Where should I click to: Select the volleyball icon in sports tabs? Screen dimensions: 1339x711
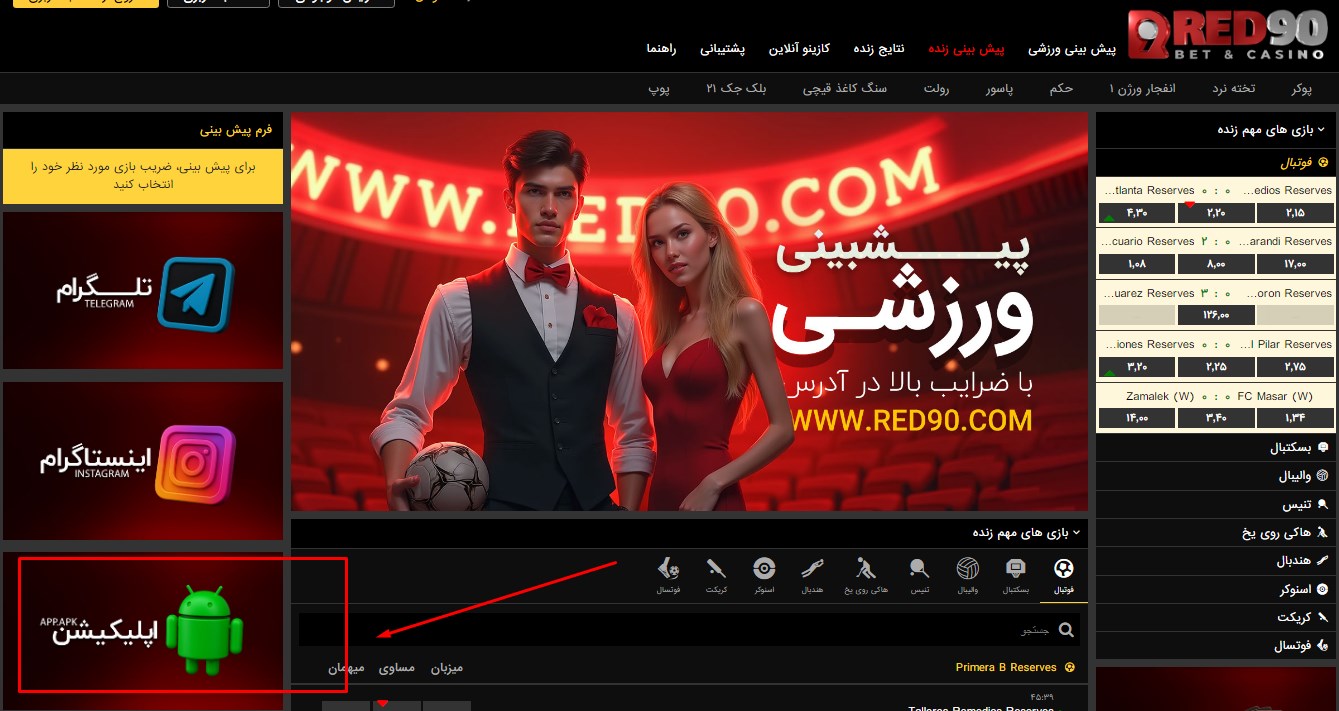pos(967,569)
